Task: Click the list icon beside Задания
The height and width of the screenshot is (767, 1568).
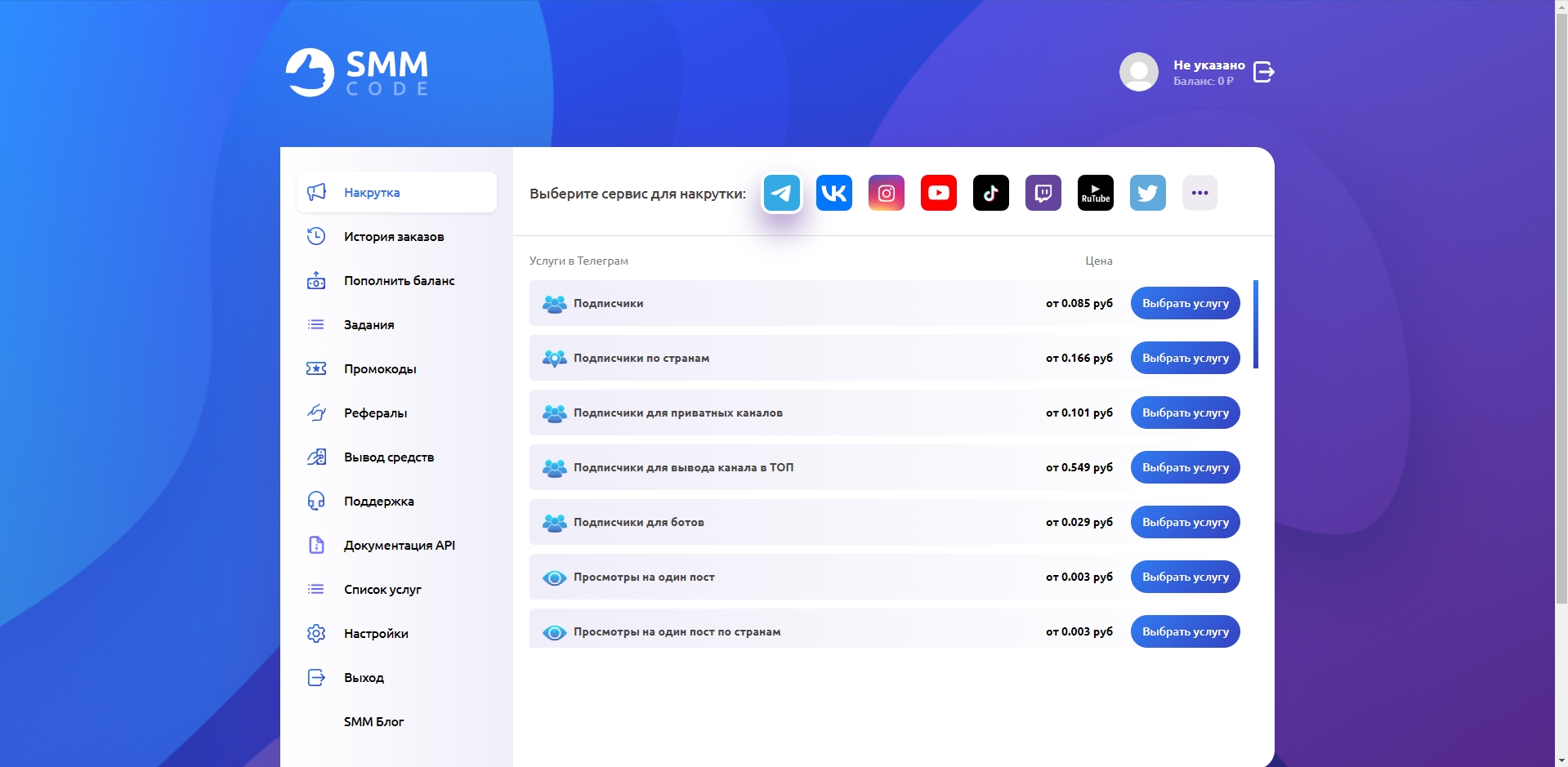Action: click(316, 324)
